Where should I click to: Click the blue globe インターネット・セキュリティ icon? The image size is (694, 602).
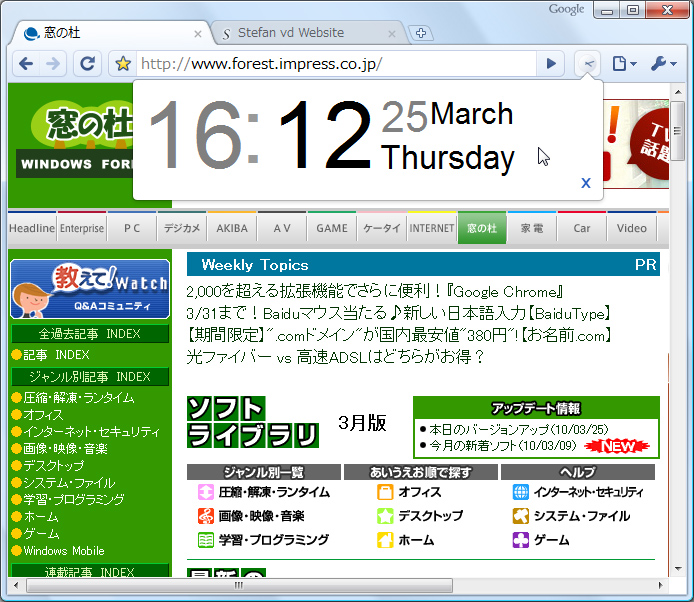tap(520, 492)
